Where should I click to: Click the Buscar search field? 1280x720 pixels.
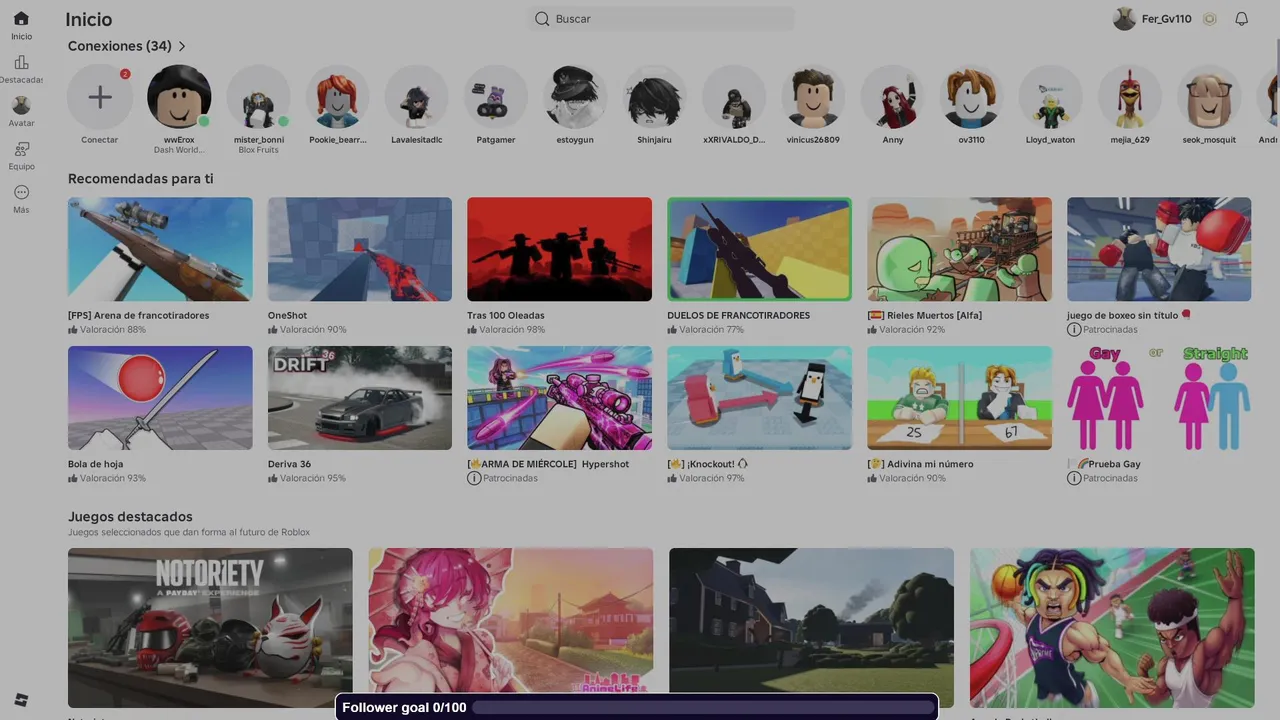click(x=661, y=19)
